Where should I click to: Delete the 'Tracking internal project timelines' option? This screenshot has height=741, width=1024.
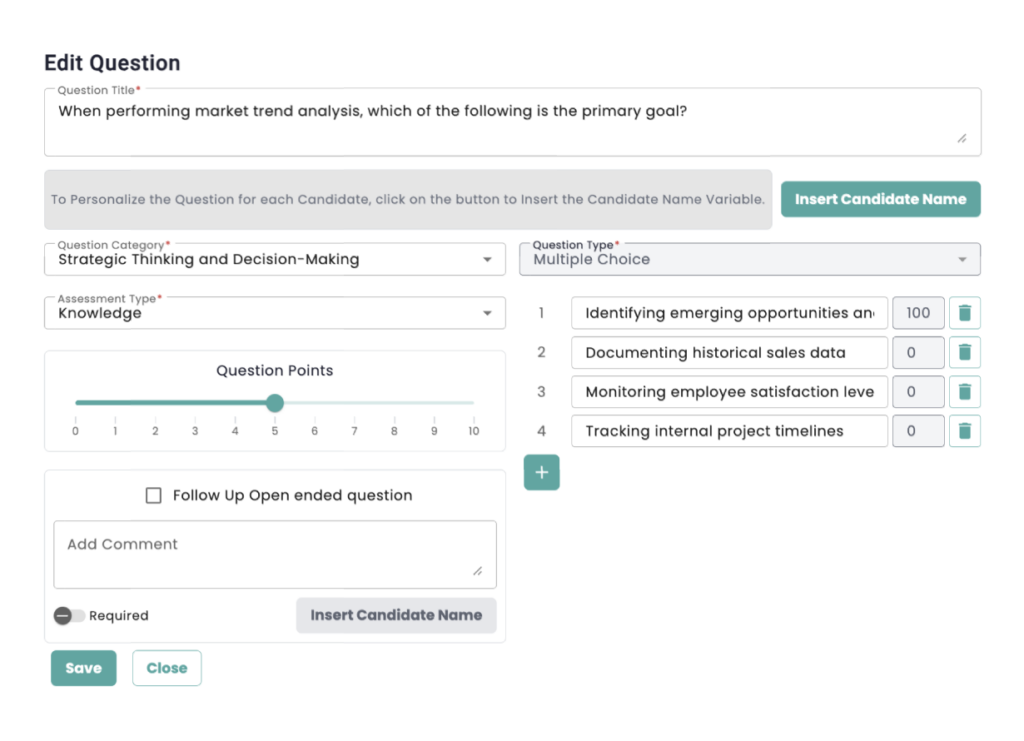pyautogui.click(x=964, y=431)
